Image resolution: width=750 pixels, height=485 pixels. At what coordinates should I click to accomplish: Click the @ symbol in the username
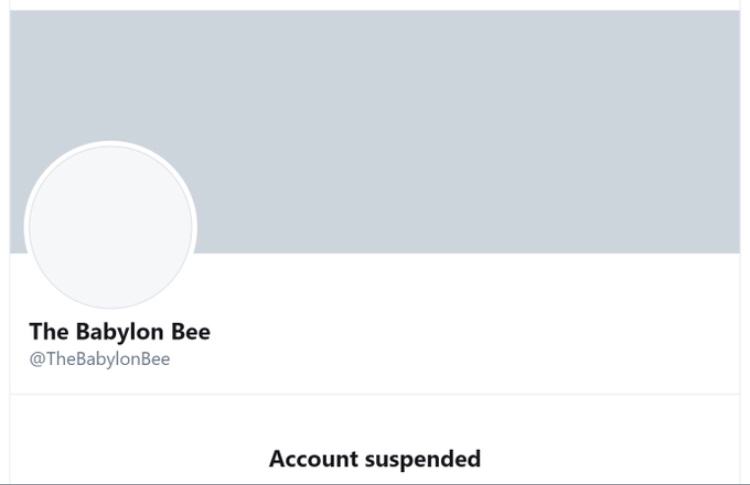[36, 360]
